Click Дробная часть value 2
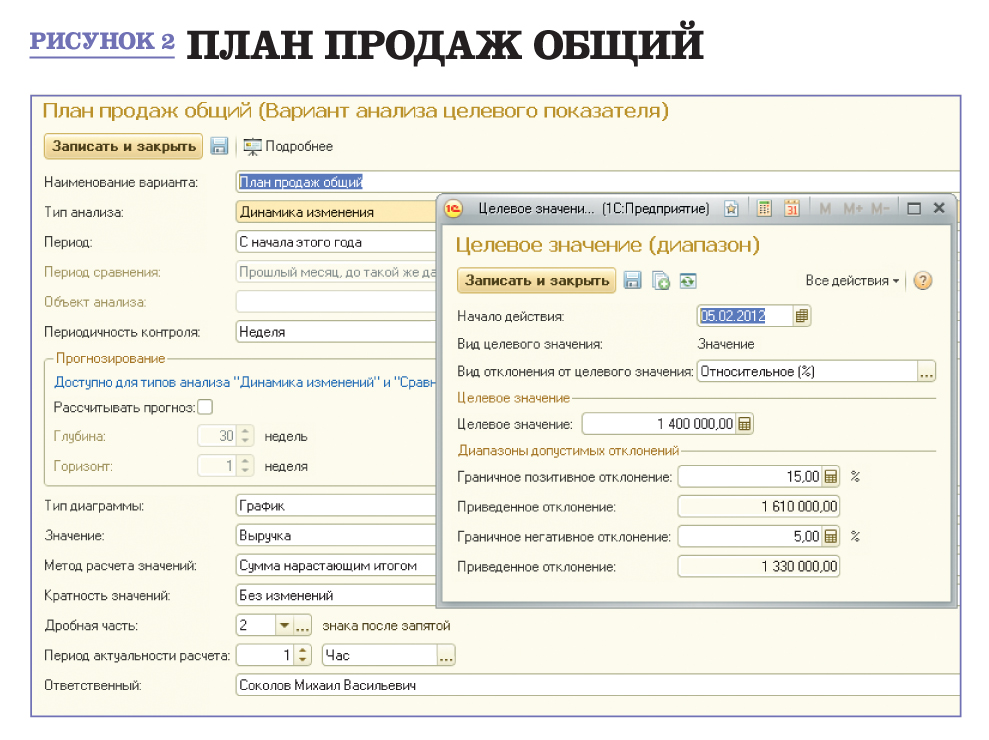This screenshot has width=989, height=740. click(x=256, y=625)
